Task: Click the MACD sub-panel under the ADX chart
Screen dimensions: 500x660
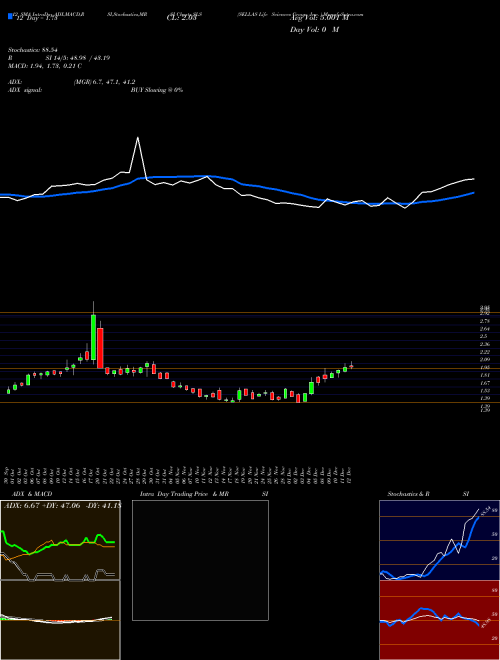Action: pos(60,620)
